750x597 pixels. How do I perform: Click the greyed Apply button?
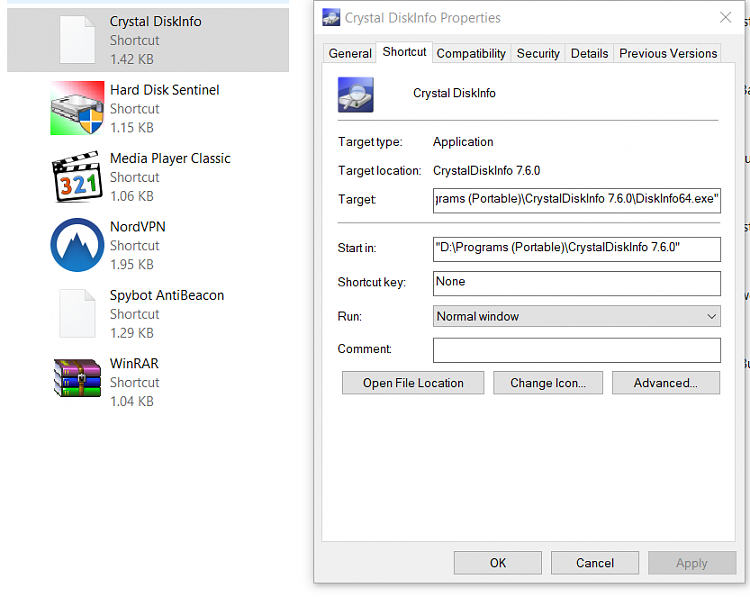[x=692, y=563]
